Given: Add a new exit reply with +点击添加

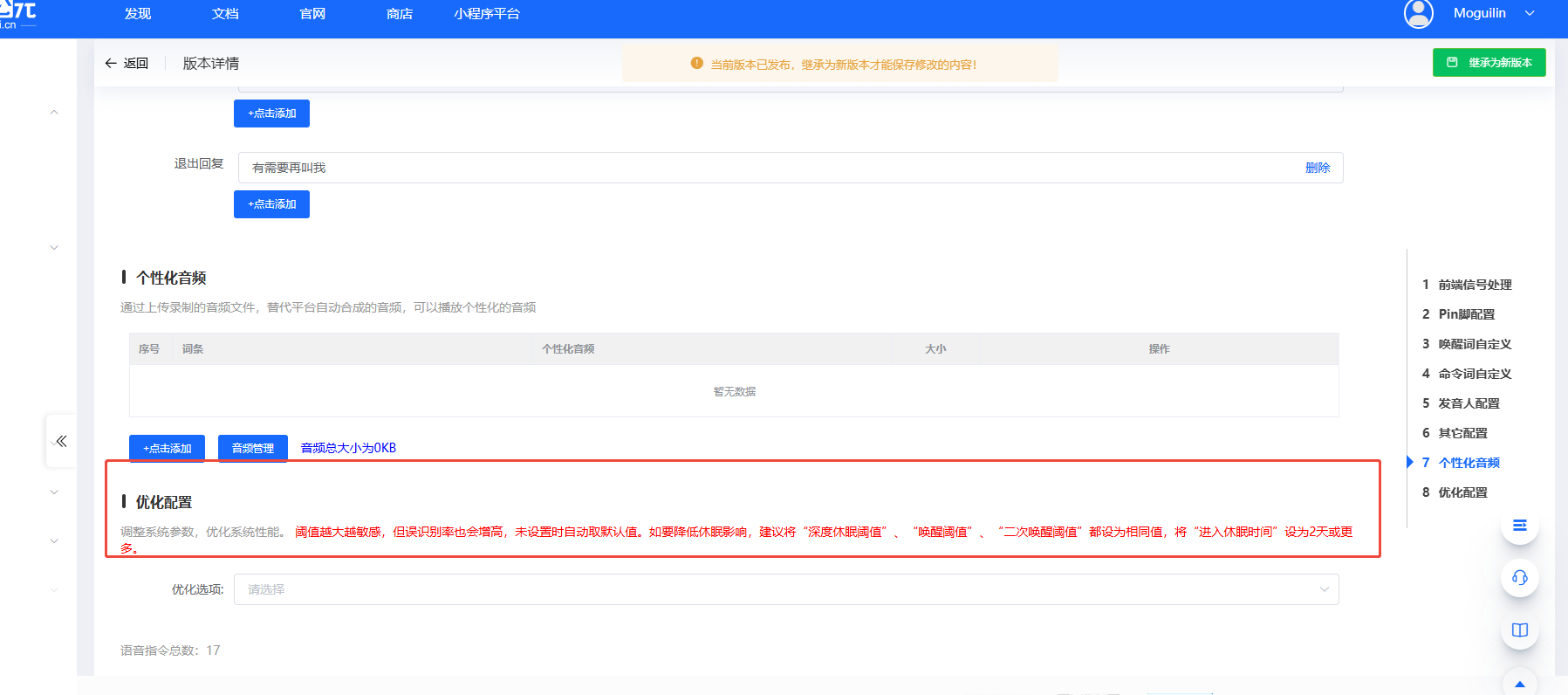Looking at the screenshot, I should (x=271, y=204).
